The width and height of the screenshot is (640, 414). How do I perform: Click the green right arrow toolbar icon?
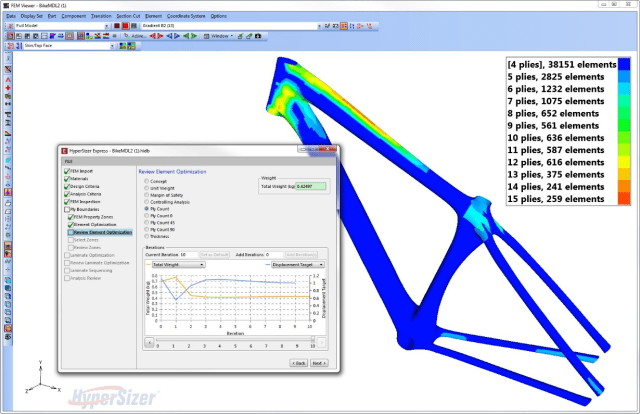tap(194, 36)
